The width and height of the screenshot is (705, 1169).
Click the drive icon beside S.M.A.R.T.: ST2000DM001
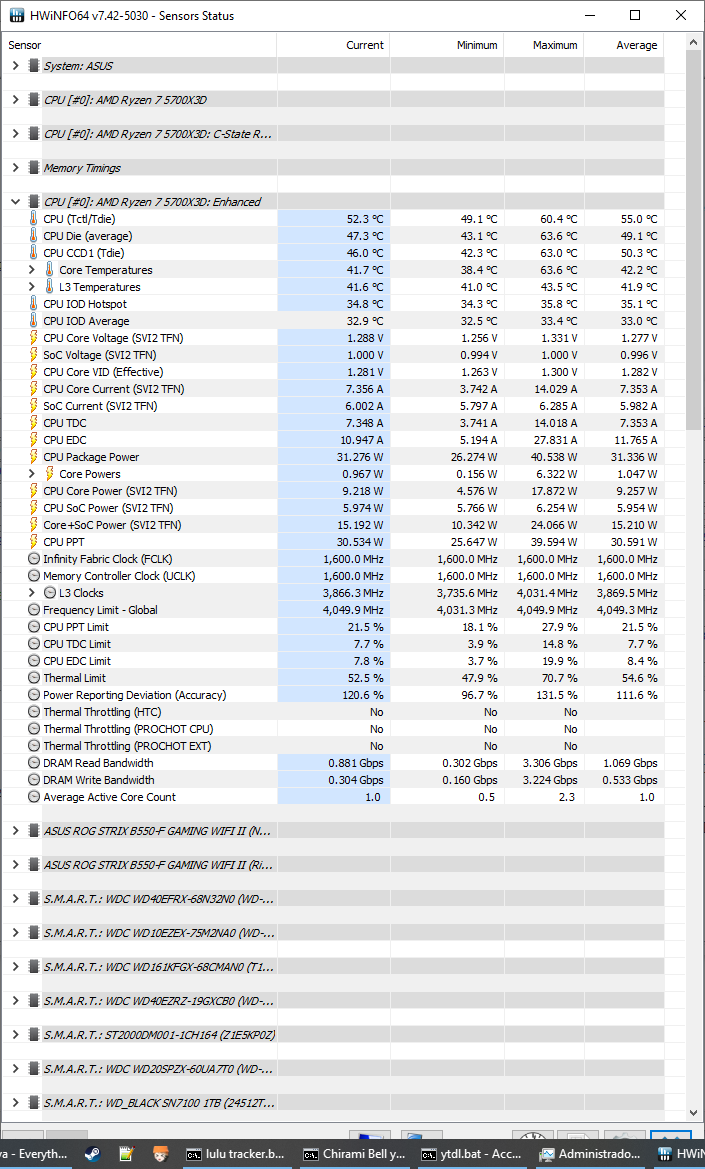[34, 1035]
